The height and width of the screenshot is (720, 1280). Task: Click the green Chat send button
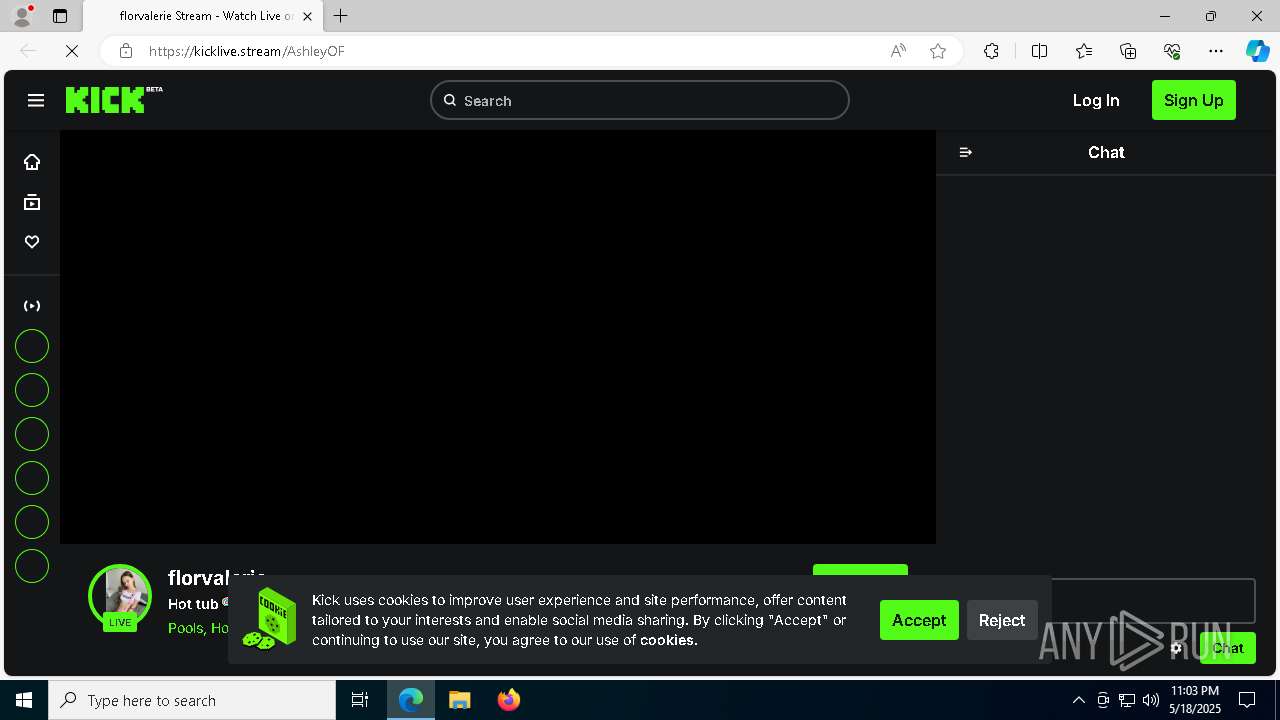point(1228,648)
